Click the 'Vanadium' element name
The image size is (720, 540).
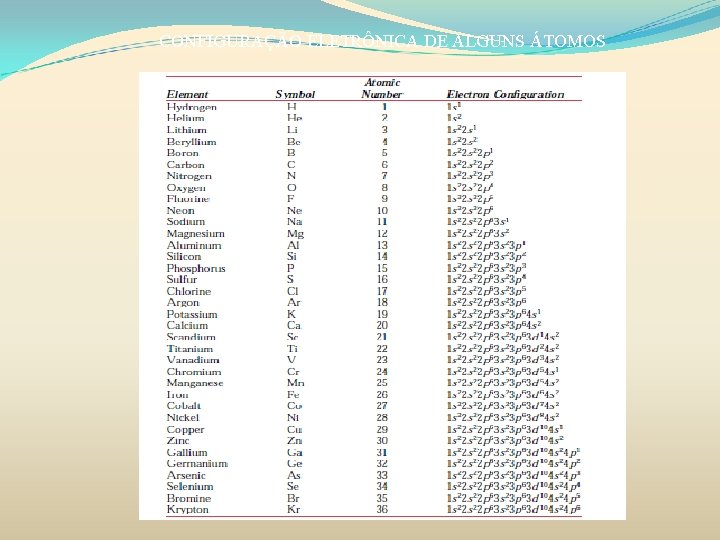pyautogui.click(x=193, y=360)
